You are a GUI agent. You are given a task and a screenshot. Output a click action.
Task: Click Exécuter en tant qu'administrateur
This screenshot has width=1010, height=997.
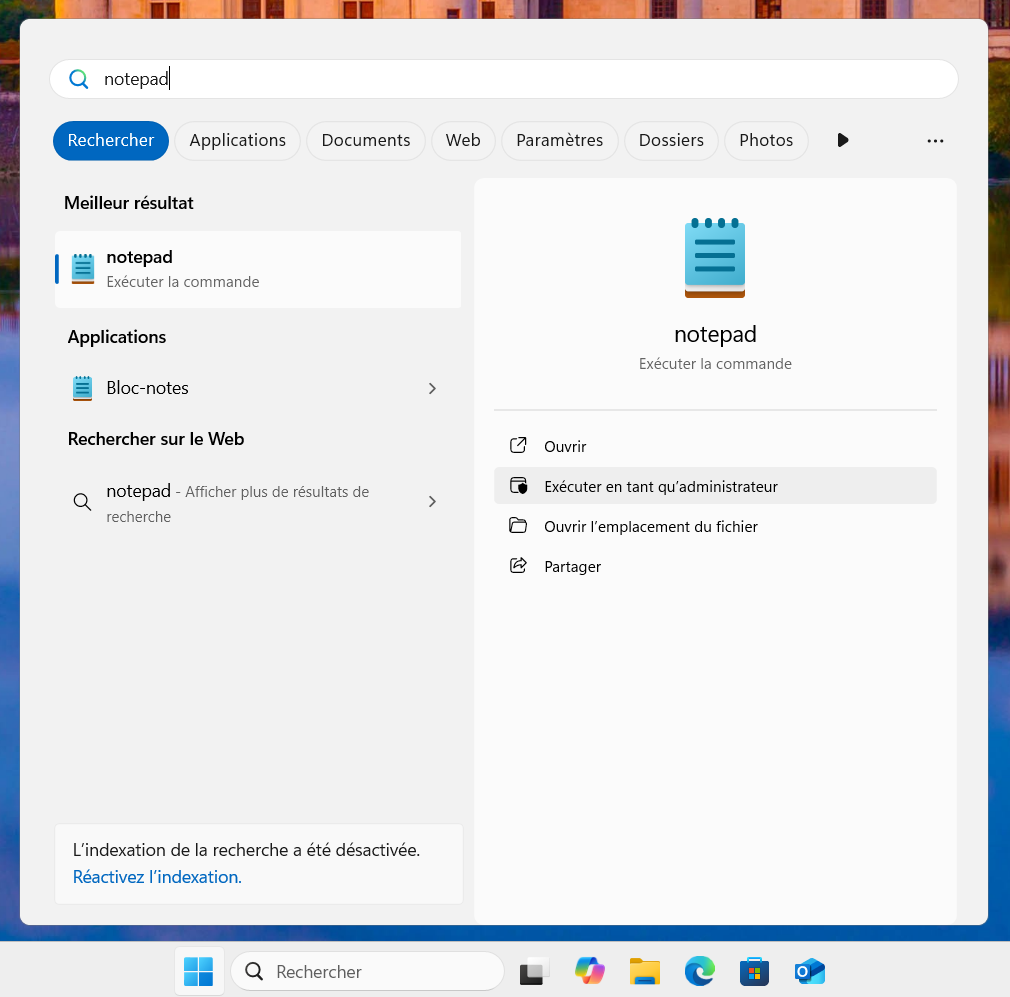pyautogui.click(x=660, y=487)
